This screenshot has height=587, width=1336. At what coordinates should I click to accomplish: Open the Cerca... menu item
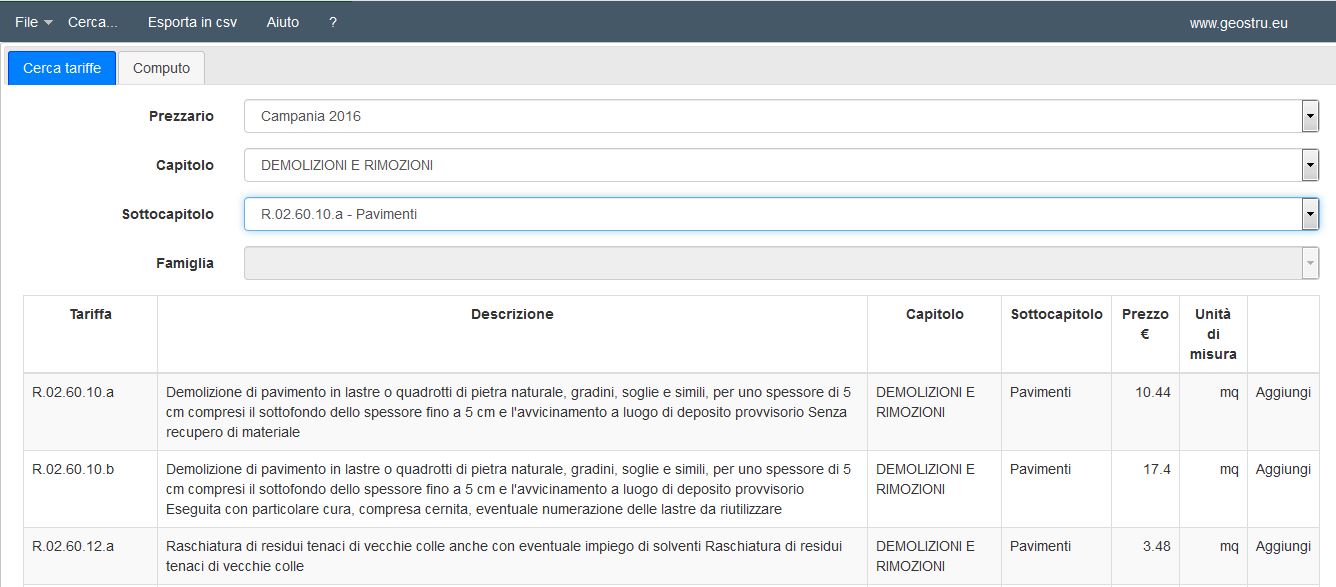[x=93, y=22]
